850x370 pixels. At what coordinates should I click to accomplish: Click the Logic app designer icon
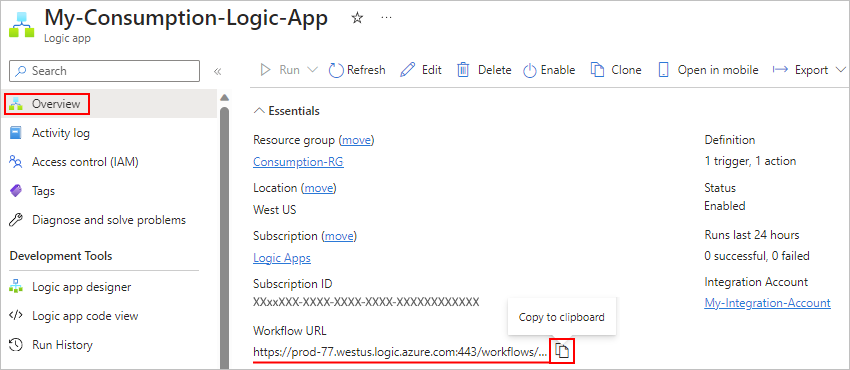[16, 287]
